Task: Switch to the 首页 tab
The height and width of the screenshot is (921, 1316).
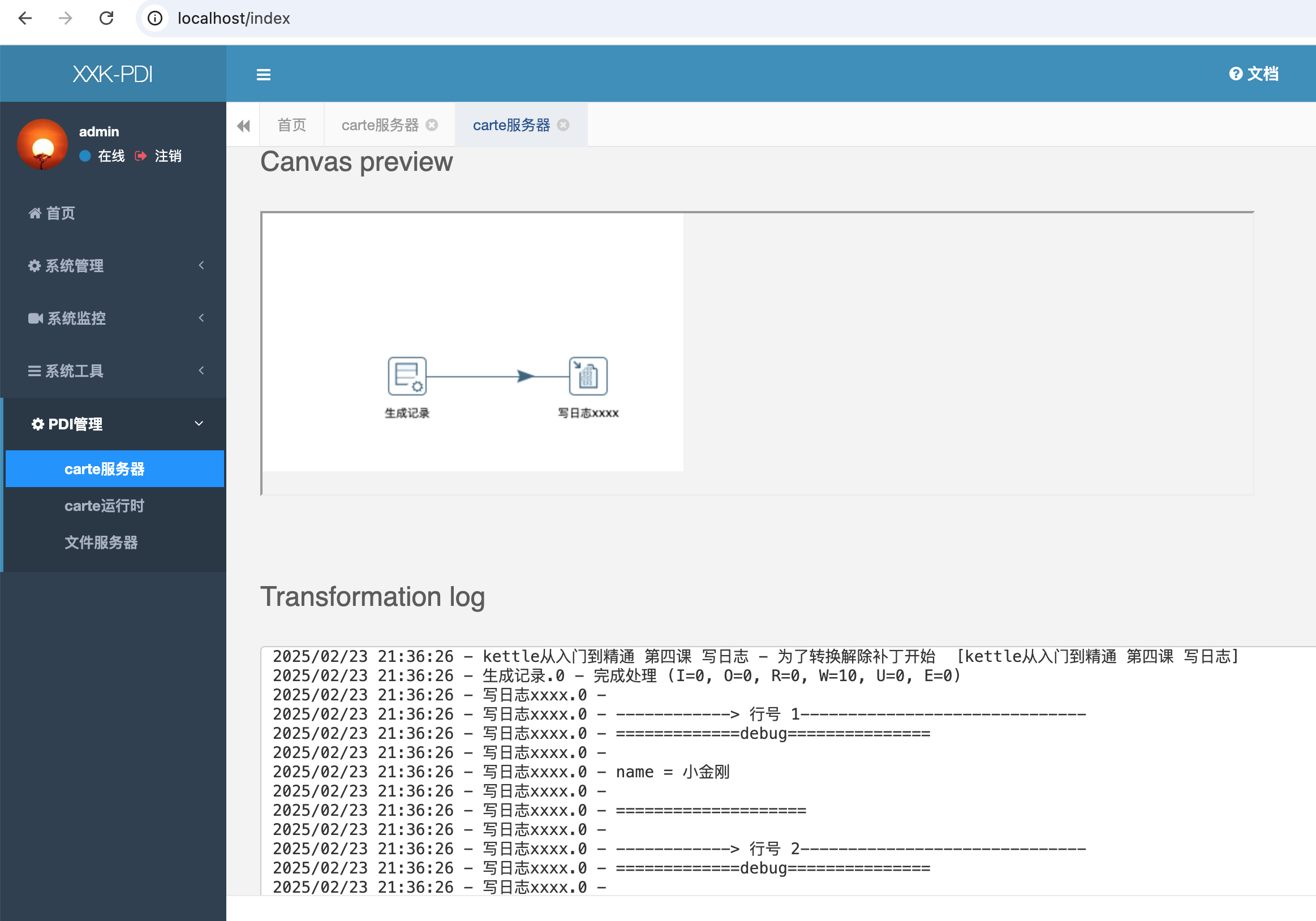Action: 291,125
